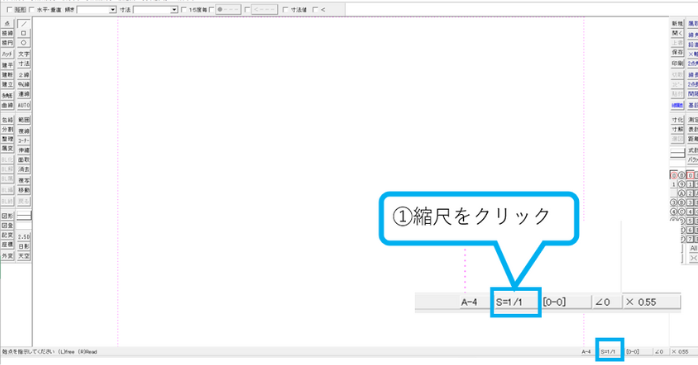Select the 連線 continuous line tool
698x365 pixels.
(x=24, y=94)
